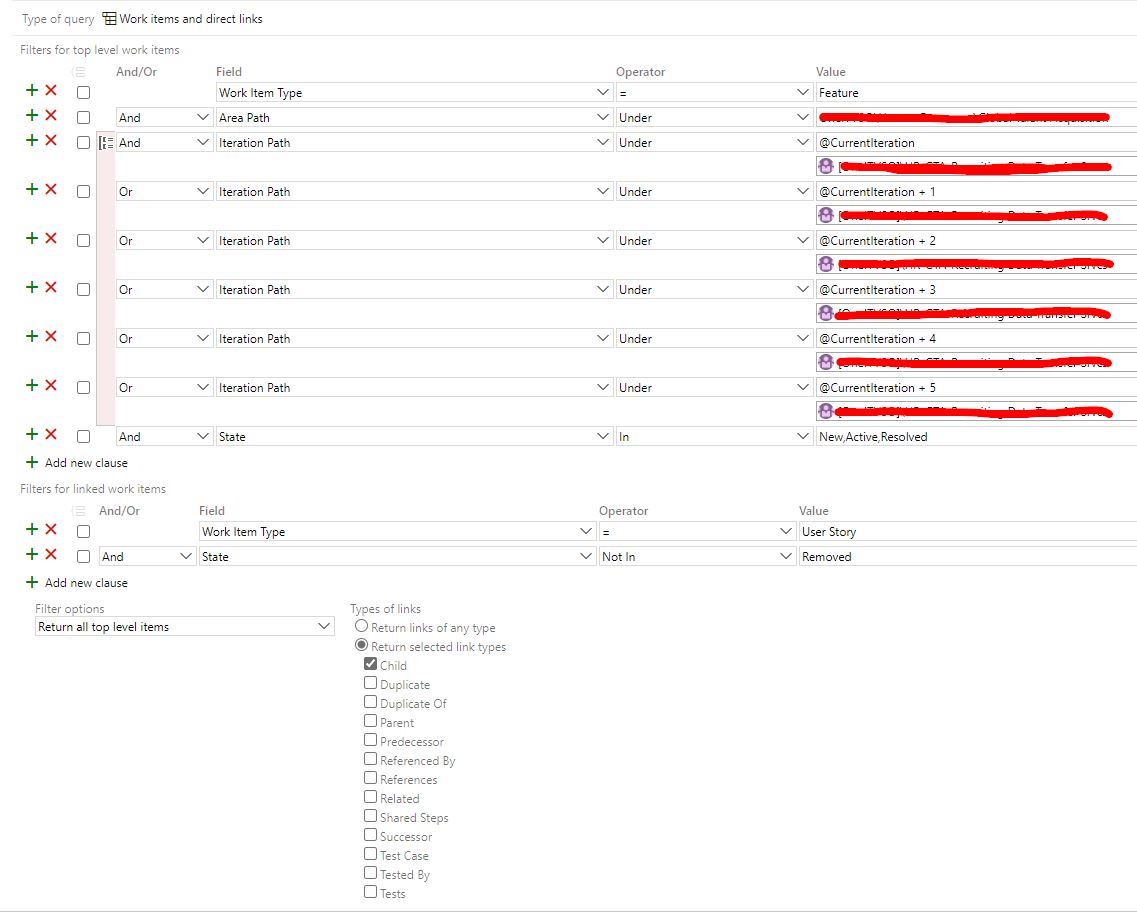Screen dimensions: 1137x912
Task: Insert clause above the Area Path row
Action: coord(32,115)
